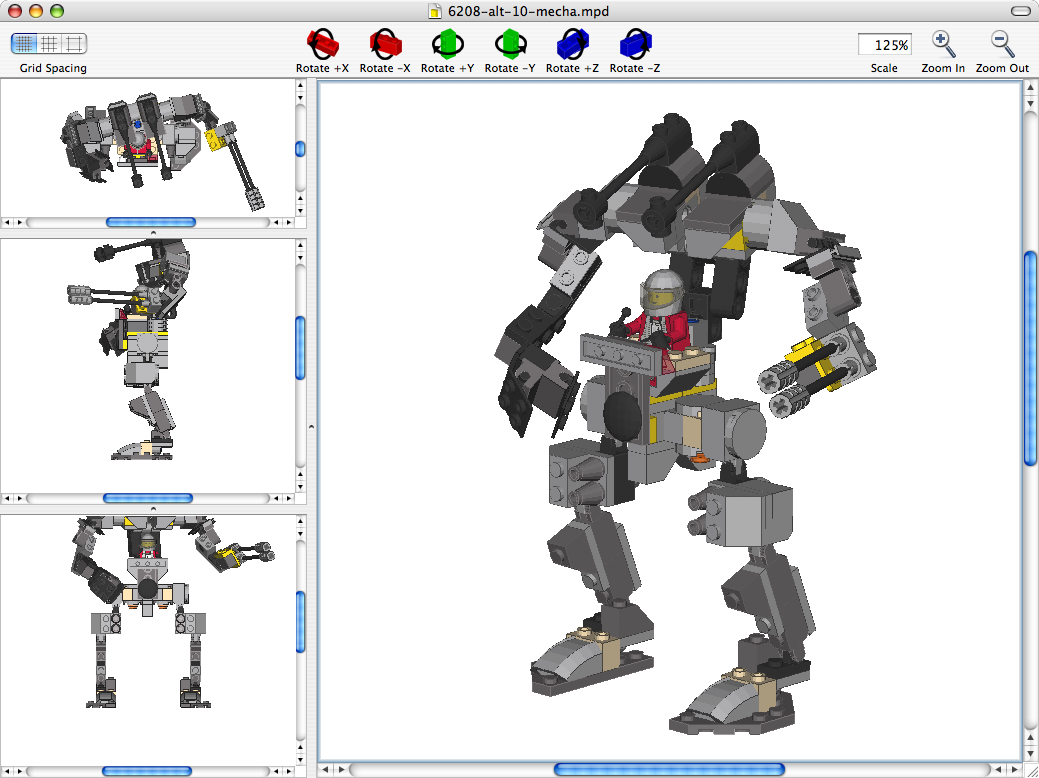Rotate the model around the +X axis
The height and width of the screenshot is (778, 1039).
pyautogui.click(x=322, y=44)
